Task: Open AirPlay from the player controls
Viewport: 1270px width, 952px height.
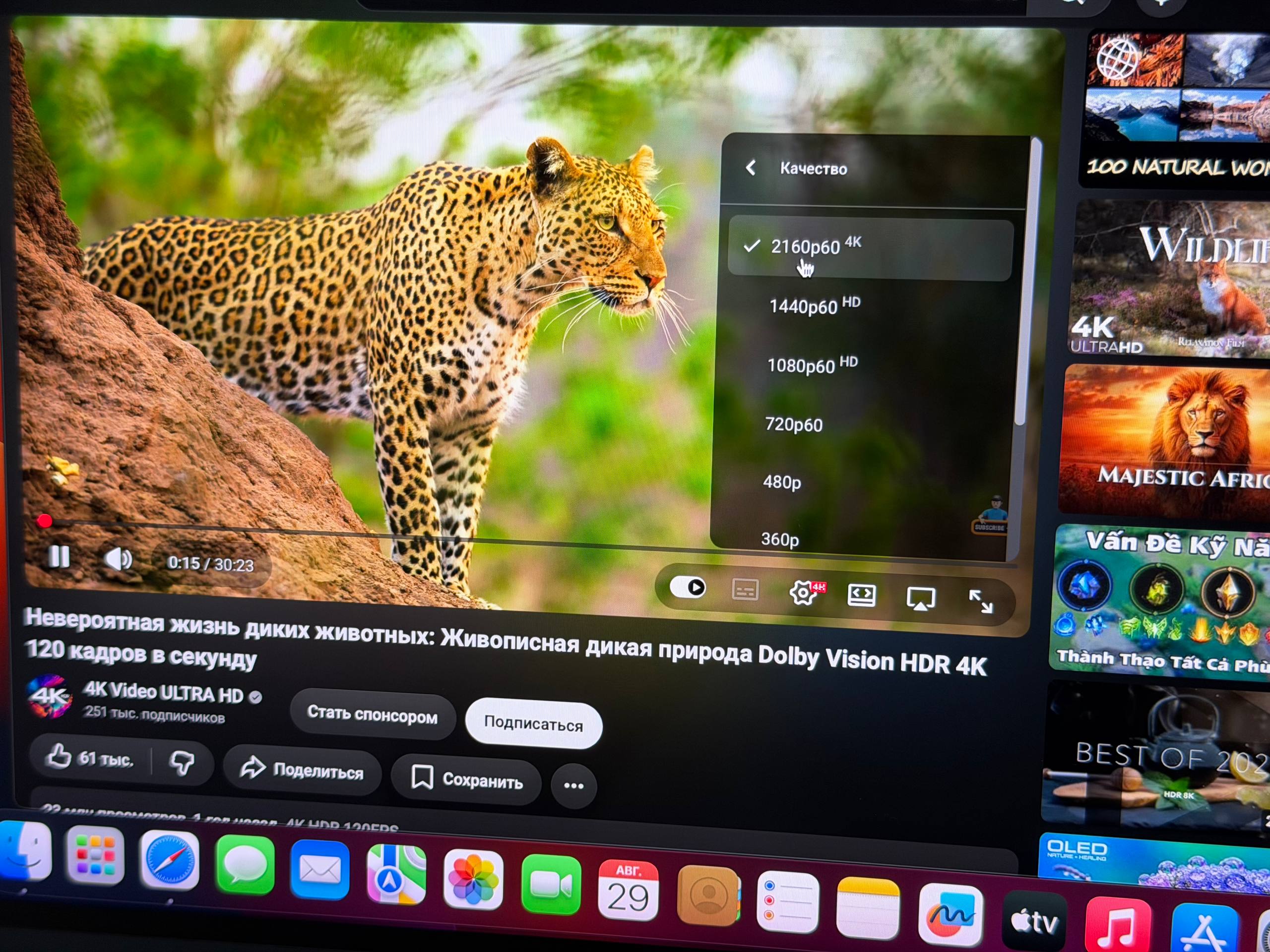Action: tap(921, 598)
